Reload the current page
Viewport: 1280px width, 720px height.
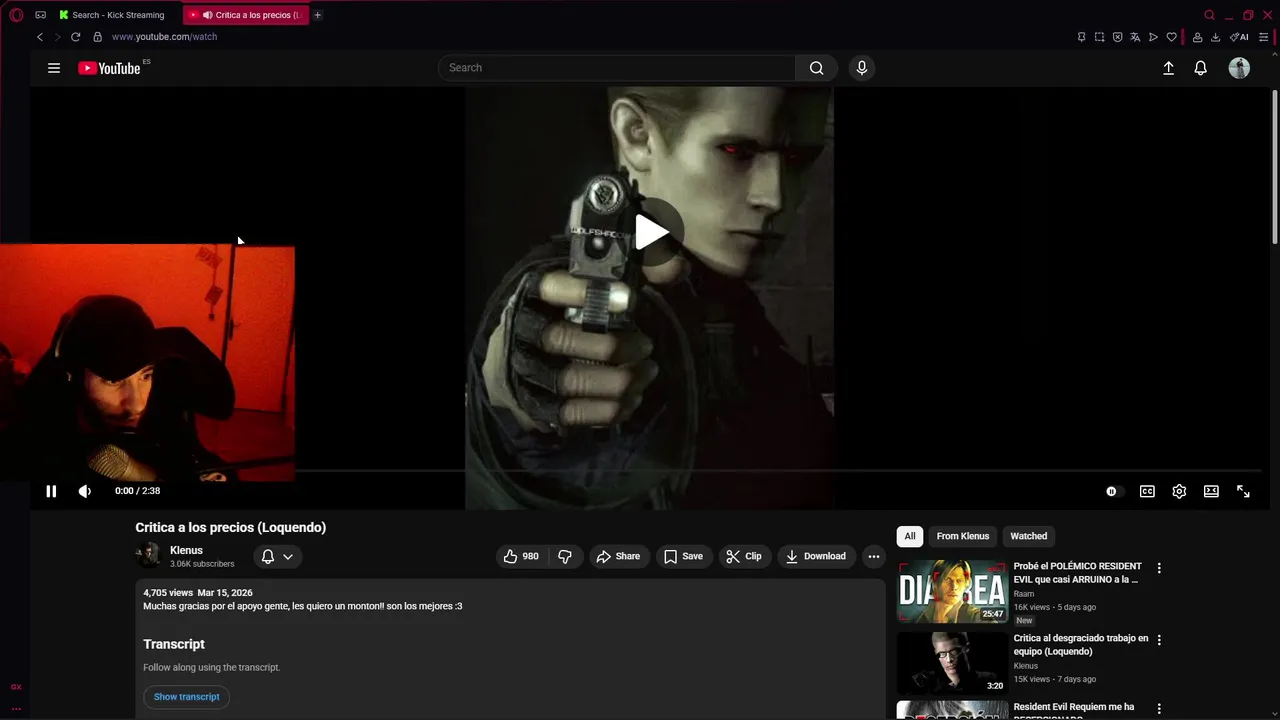75,37
